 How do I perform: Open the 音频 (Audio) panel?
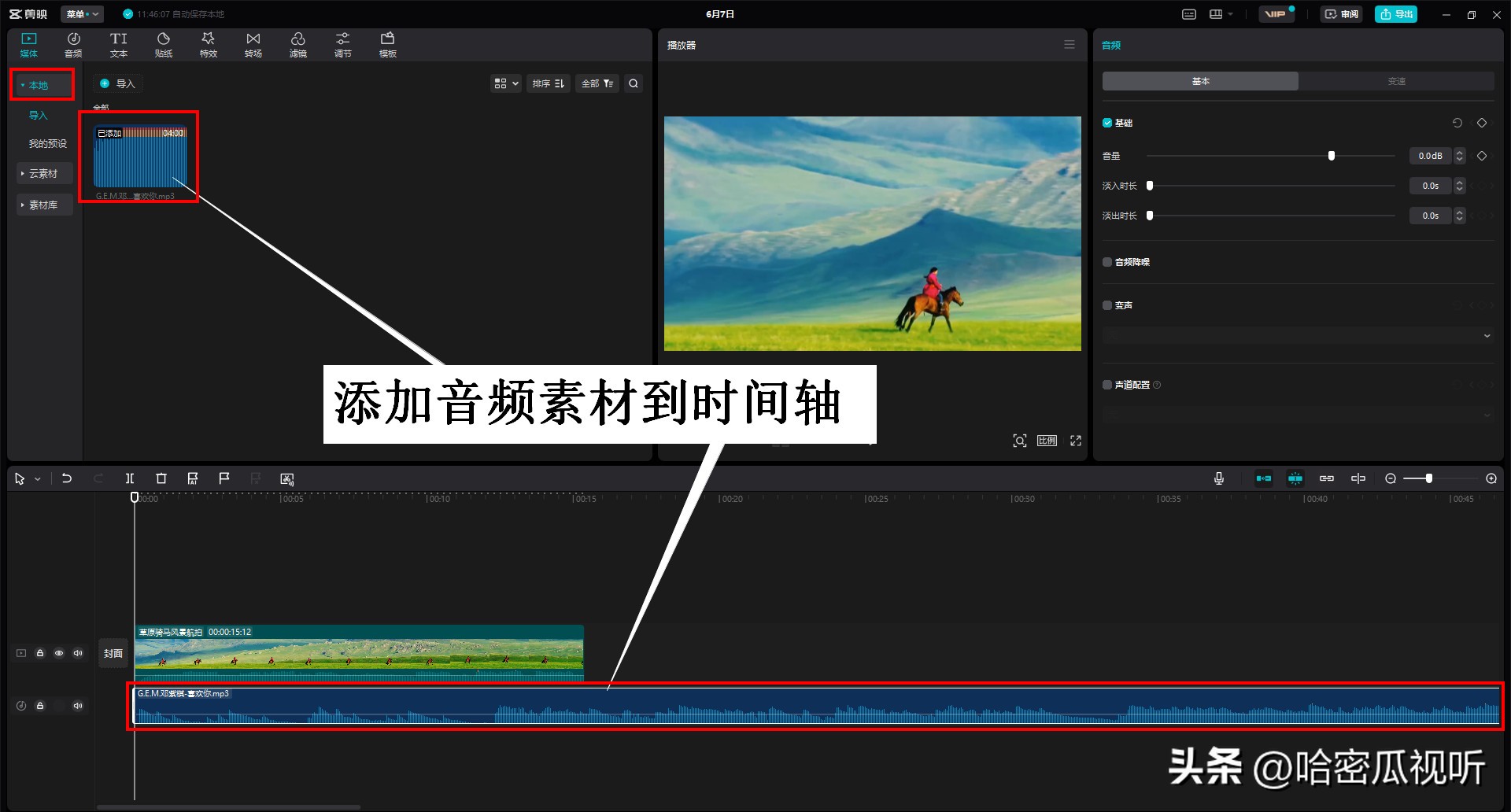73,43
